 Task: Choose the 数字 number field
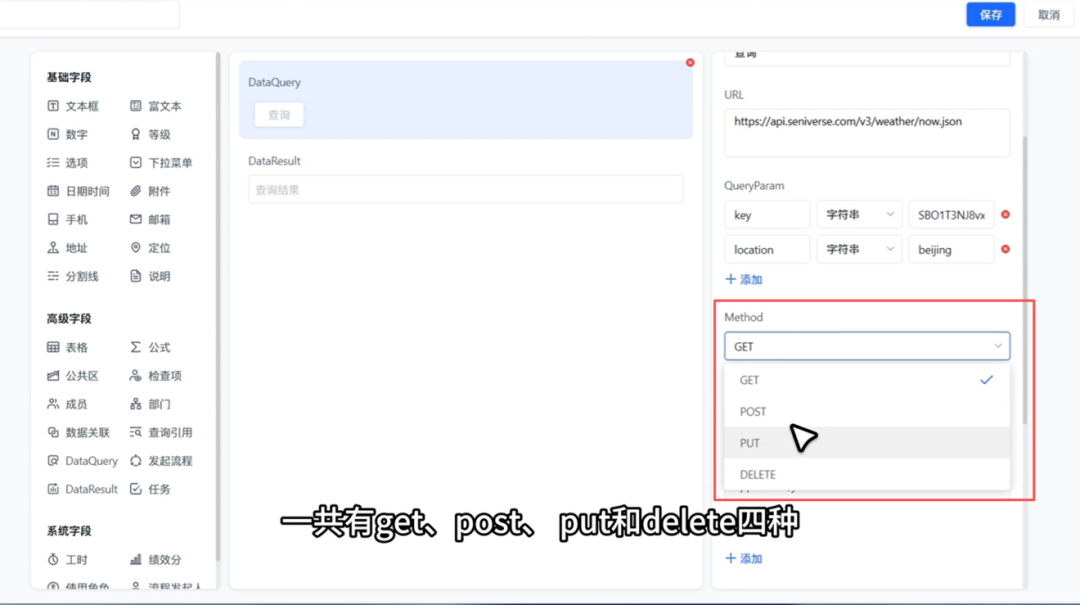point(68,134)
